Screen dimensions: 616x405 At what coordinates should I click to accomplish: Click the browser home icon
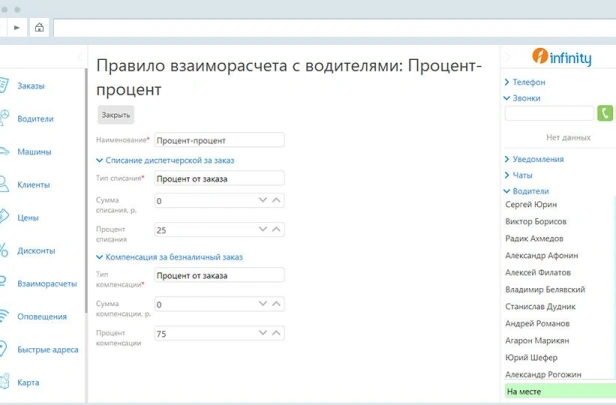[x=39, y=27]
